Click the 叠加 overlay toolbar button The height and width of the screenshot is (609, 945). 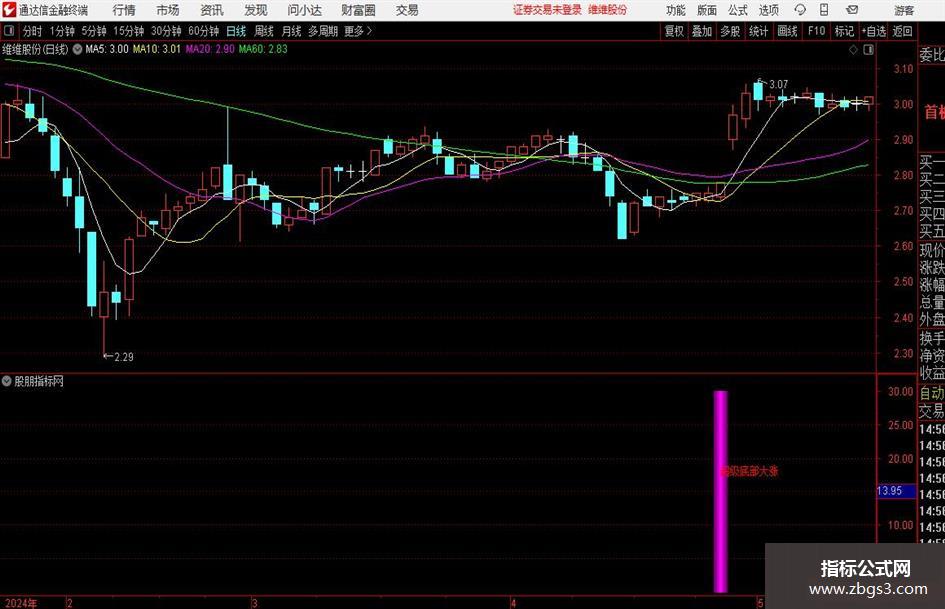[702, 31]
